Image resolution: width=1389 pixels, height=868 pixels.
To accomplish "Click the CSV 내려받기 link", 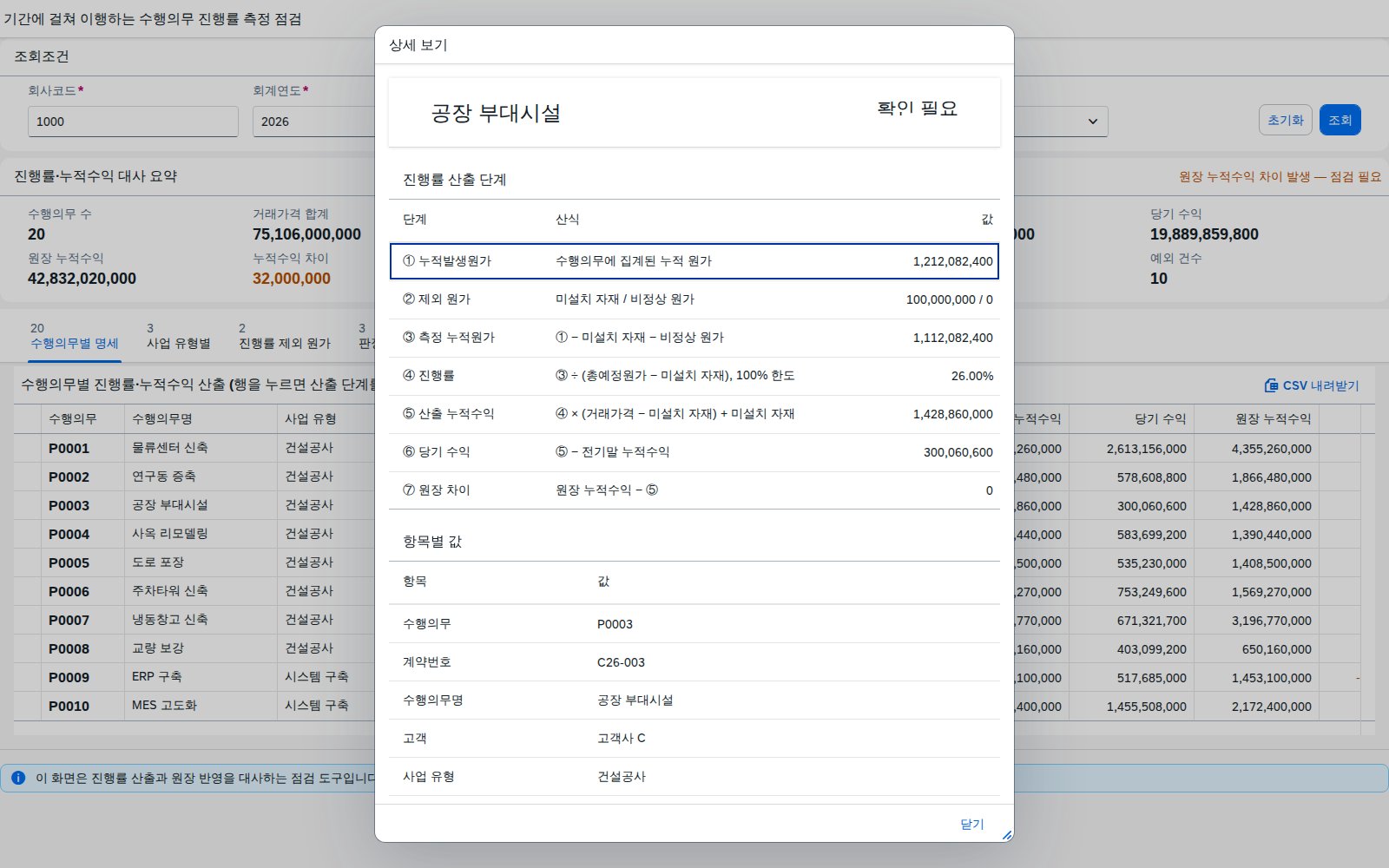I will pos(1312,385).
